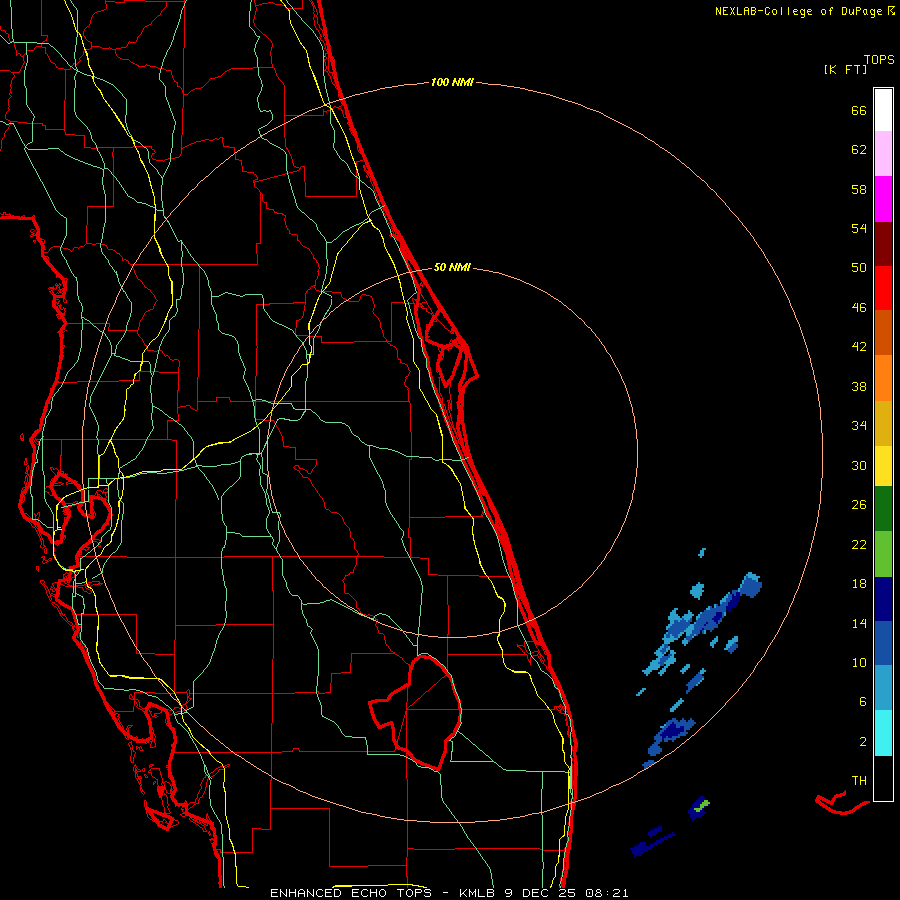900x900 pixels.
Task: Select the light blue swatch in the legend
Action: pos(883,688)
